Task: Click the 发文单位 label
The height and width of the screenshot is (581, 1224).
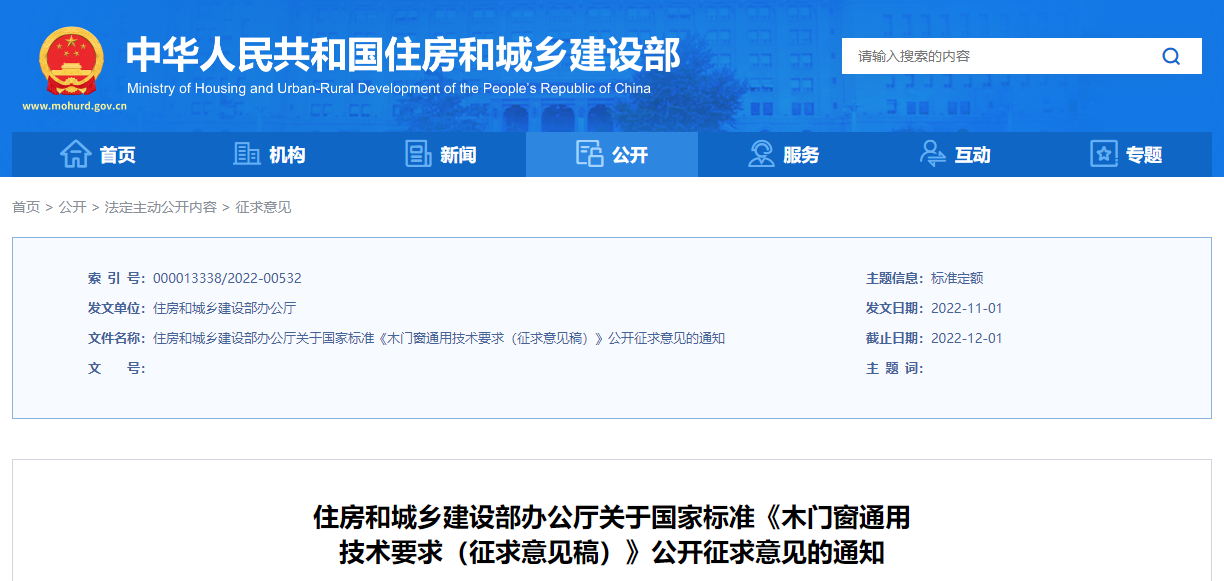Action: 116,308
